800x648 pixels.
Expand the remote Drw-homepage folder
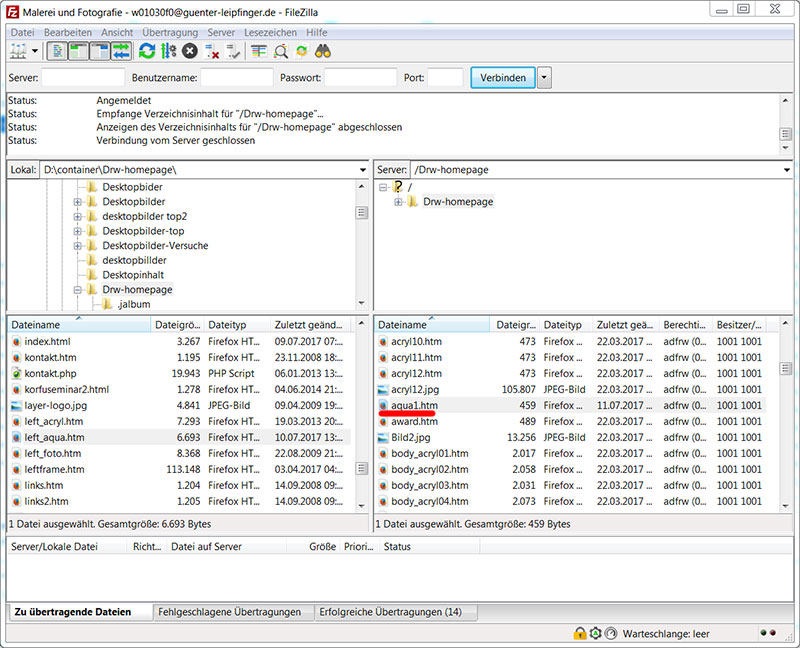coord(399,202)
